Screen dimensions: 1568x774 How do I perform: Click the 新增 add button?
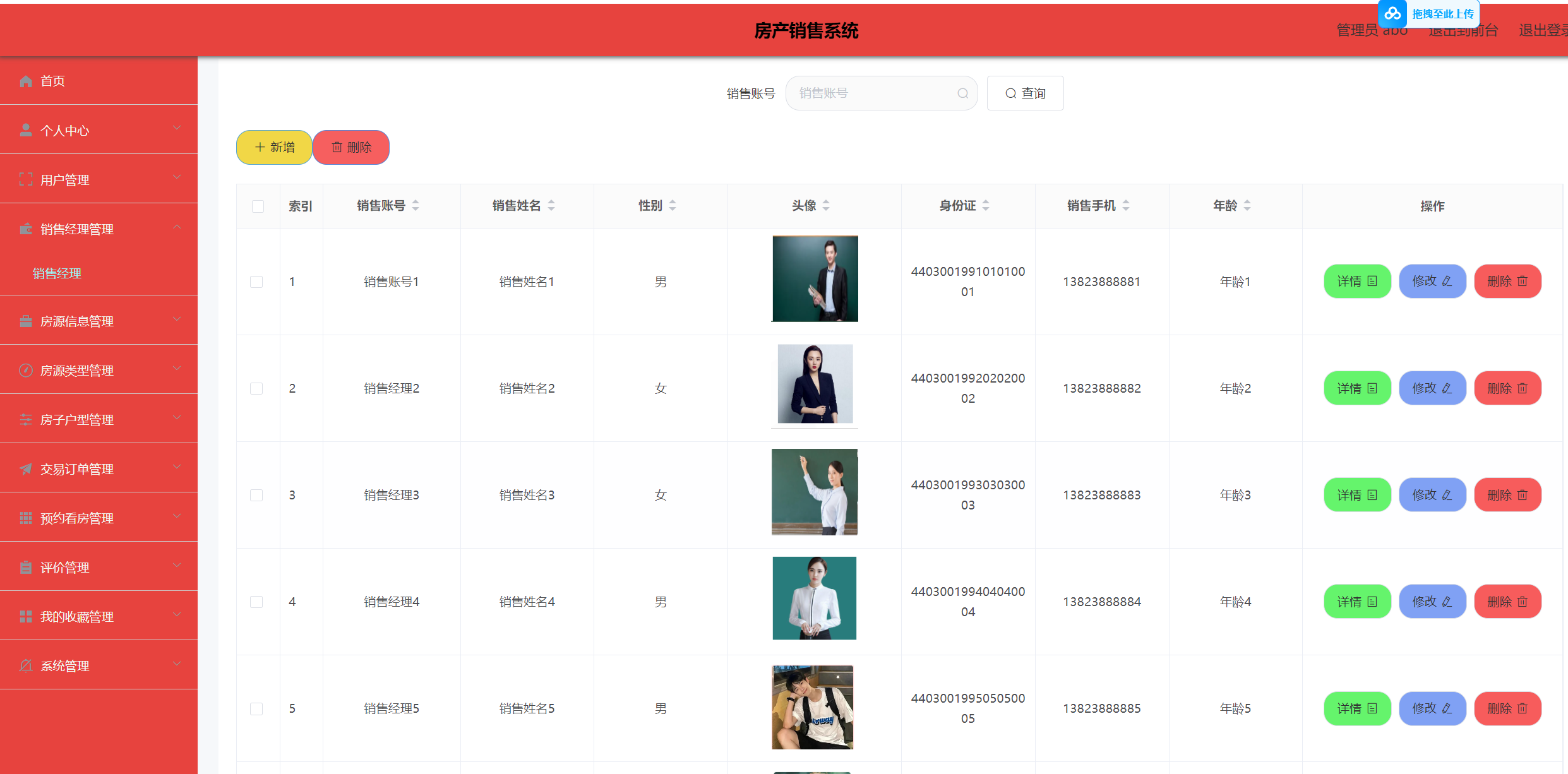273,147
